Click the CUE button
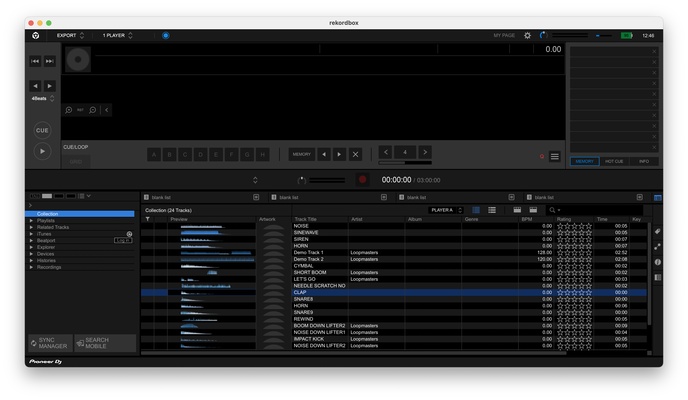The height and width of the screenshot is (400, 688). 42,130
